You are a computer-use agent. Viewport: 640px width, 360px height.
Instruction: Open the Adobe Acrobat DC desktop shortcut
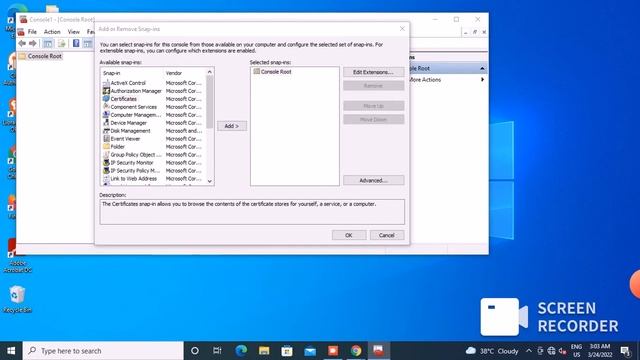click(x=17, y=255)
